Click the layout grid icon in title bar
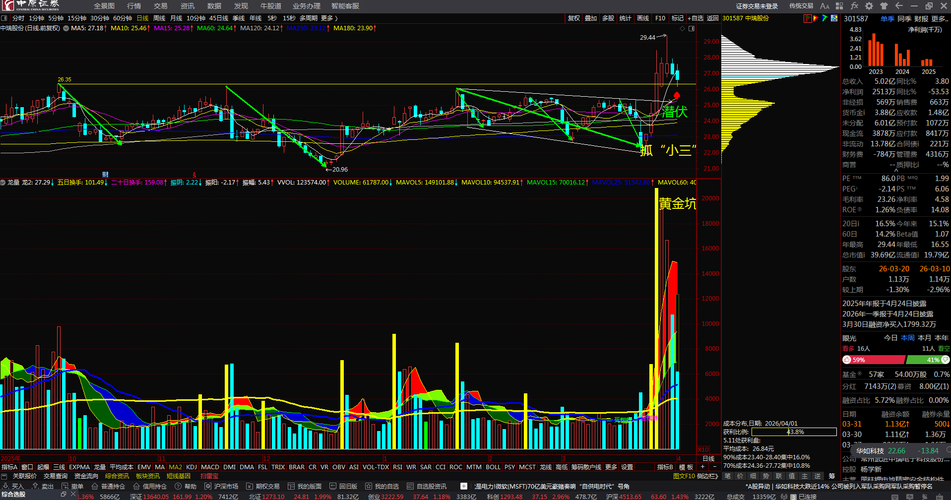The width and height of the screenshot is (951, 500). (x=839, y=6)
